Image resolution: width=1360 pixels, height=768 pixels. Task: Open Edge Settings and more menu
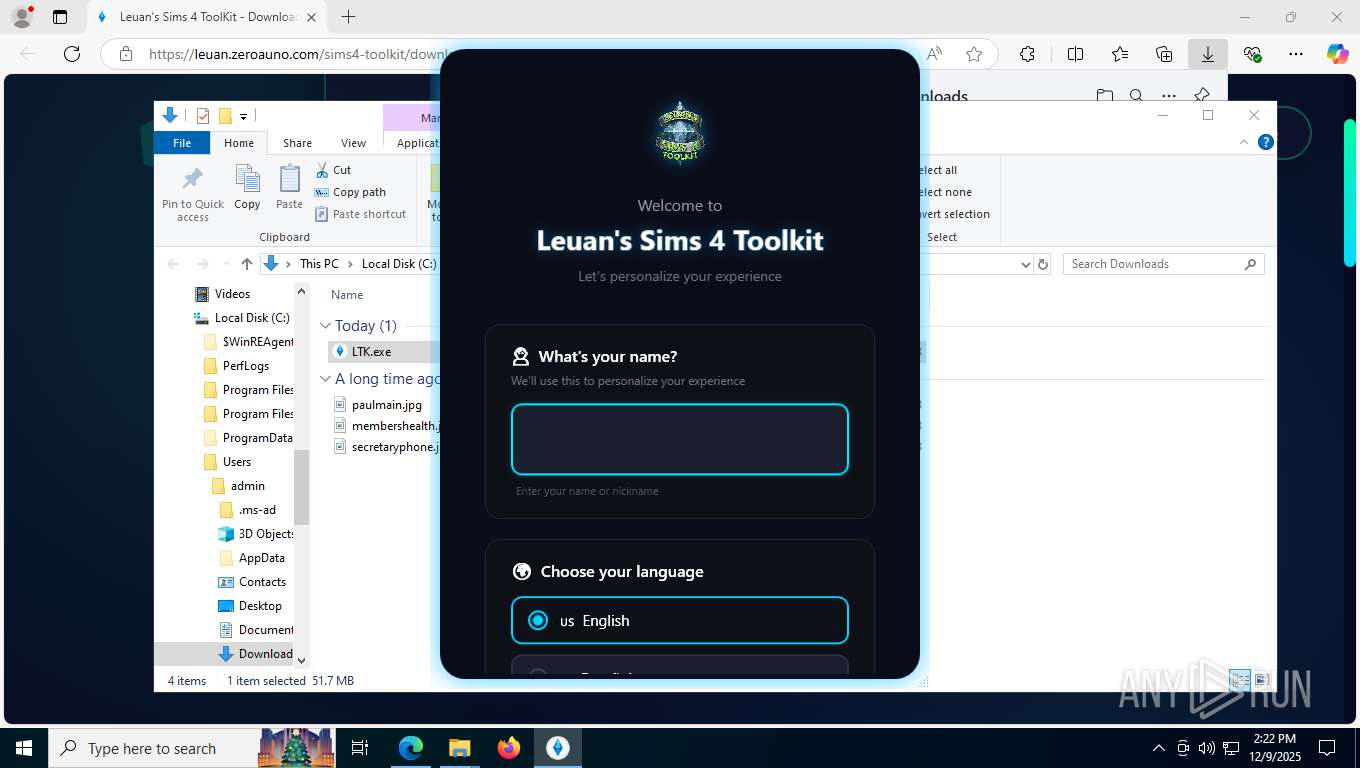click(1296, 54)
